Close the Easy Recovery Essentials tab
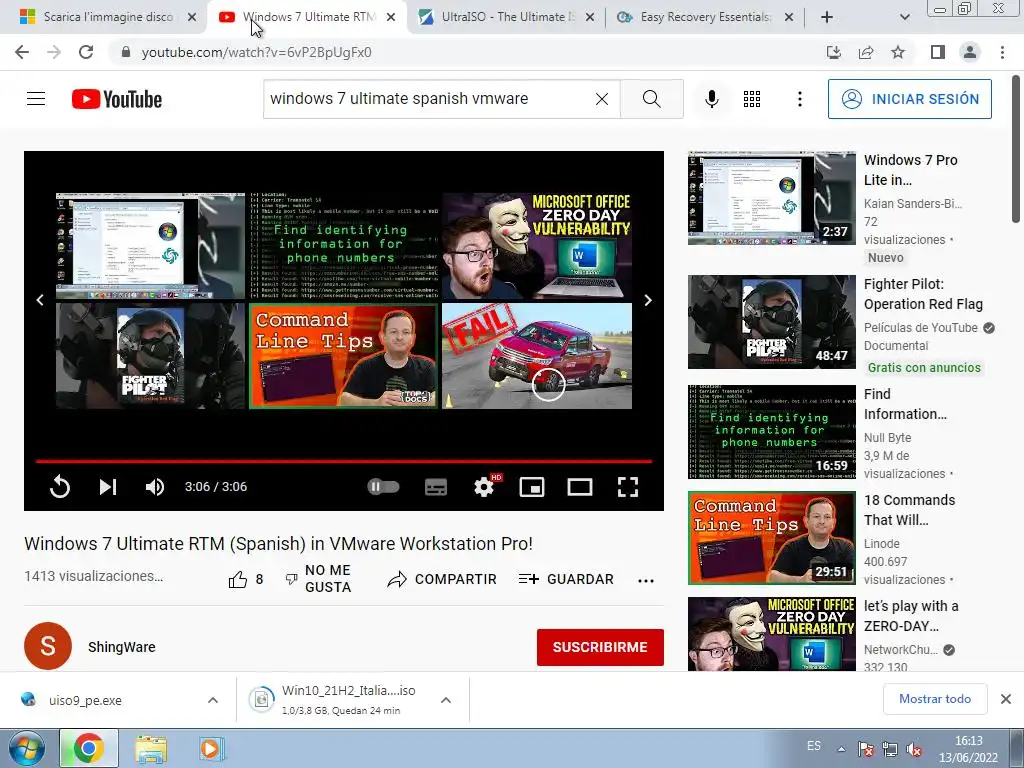 [789, 18]
